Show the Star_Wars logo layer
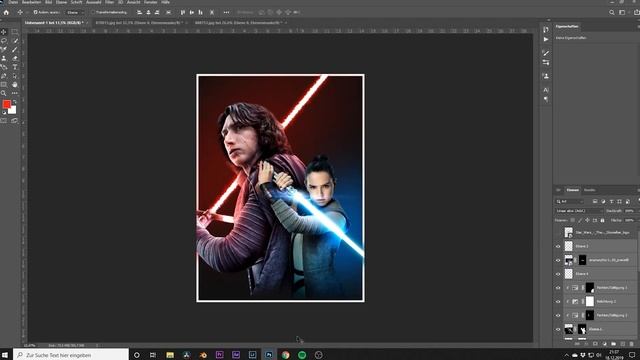 click(558, 232)
